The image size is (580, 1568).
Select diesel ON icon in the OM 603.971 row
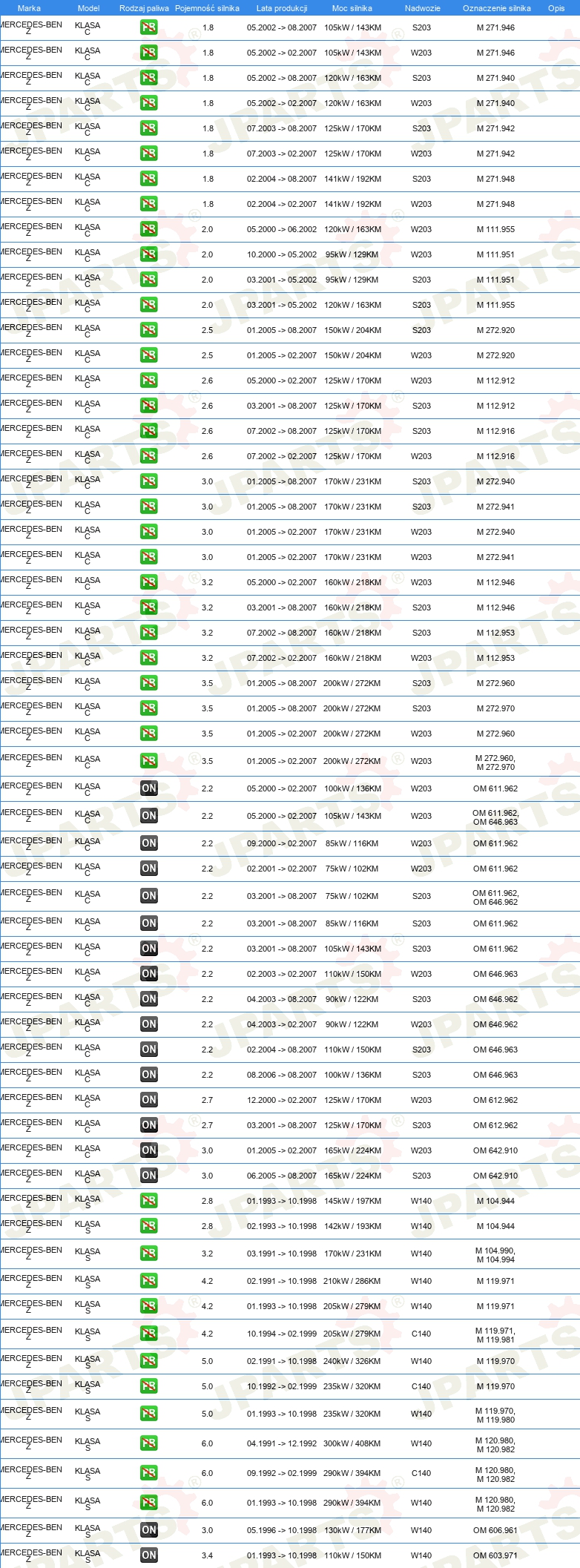pyautogui.click(x=148, y=1555)
